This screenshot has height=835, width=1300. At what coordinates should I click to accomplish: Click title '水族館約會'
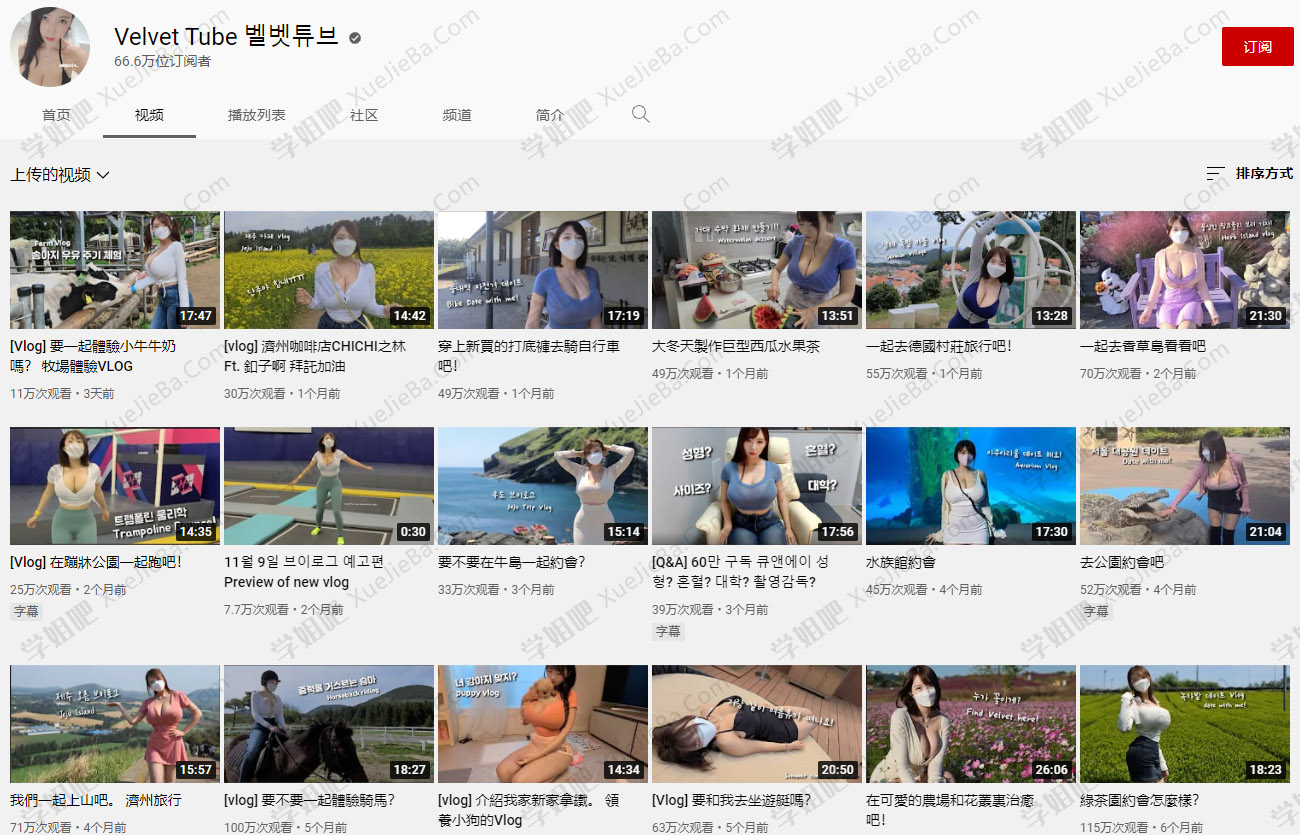pyautogui.click(x=901, y=562)
